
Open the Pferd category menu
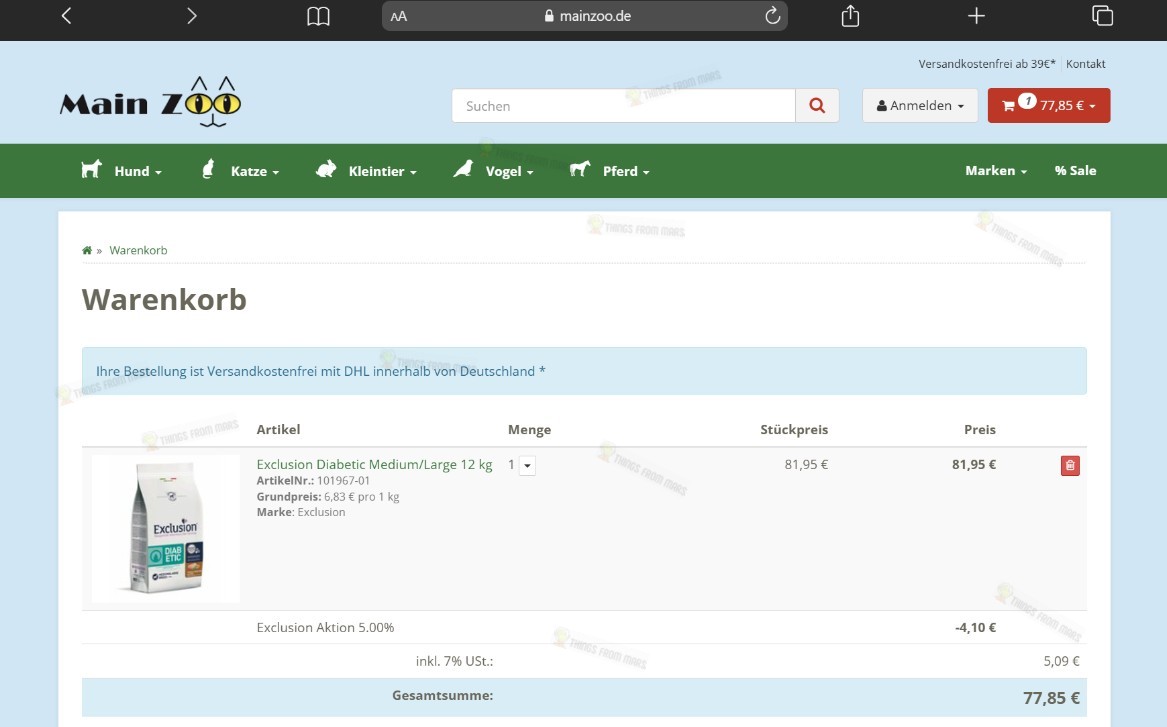point(626,171)
